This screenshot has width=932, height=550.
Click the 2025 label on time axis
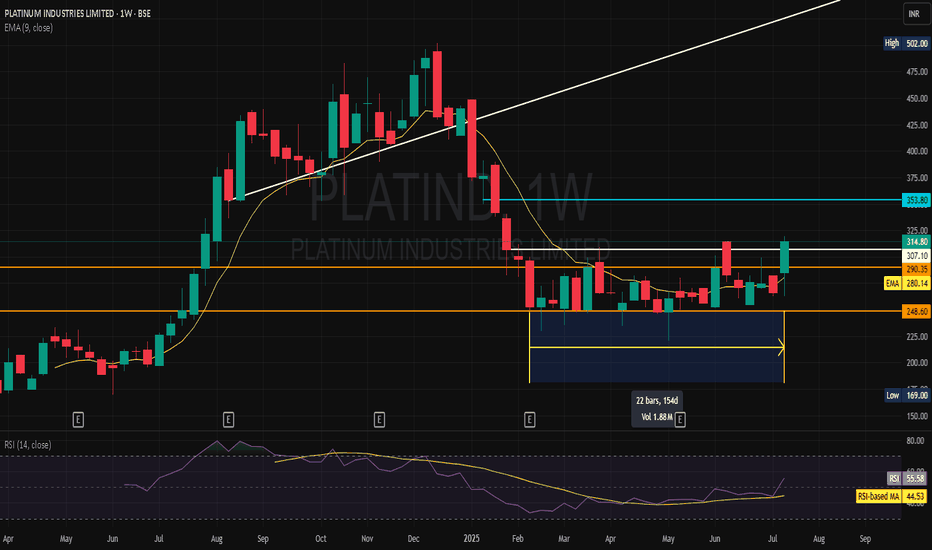pos(471,539)
